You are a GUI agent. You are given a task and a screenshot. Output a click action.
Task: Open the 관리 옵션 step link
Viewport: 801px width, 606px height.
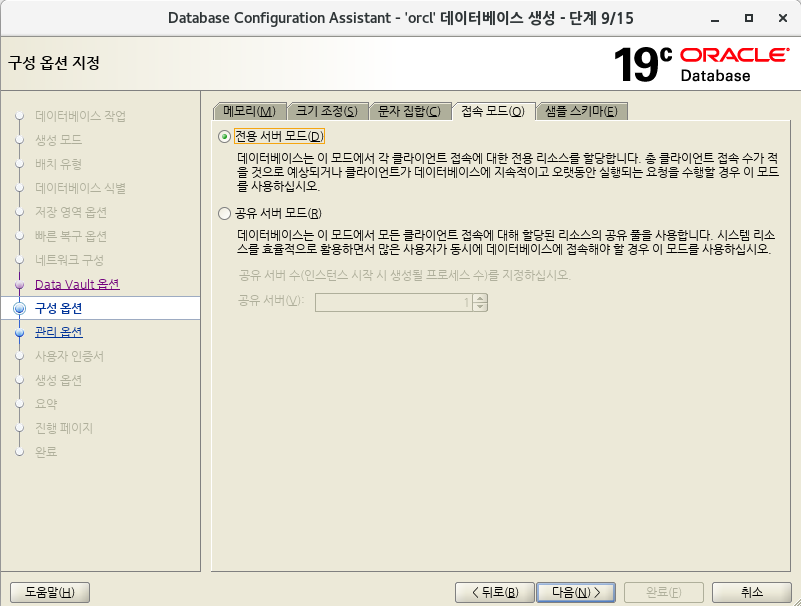[x=59, y=332]
